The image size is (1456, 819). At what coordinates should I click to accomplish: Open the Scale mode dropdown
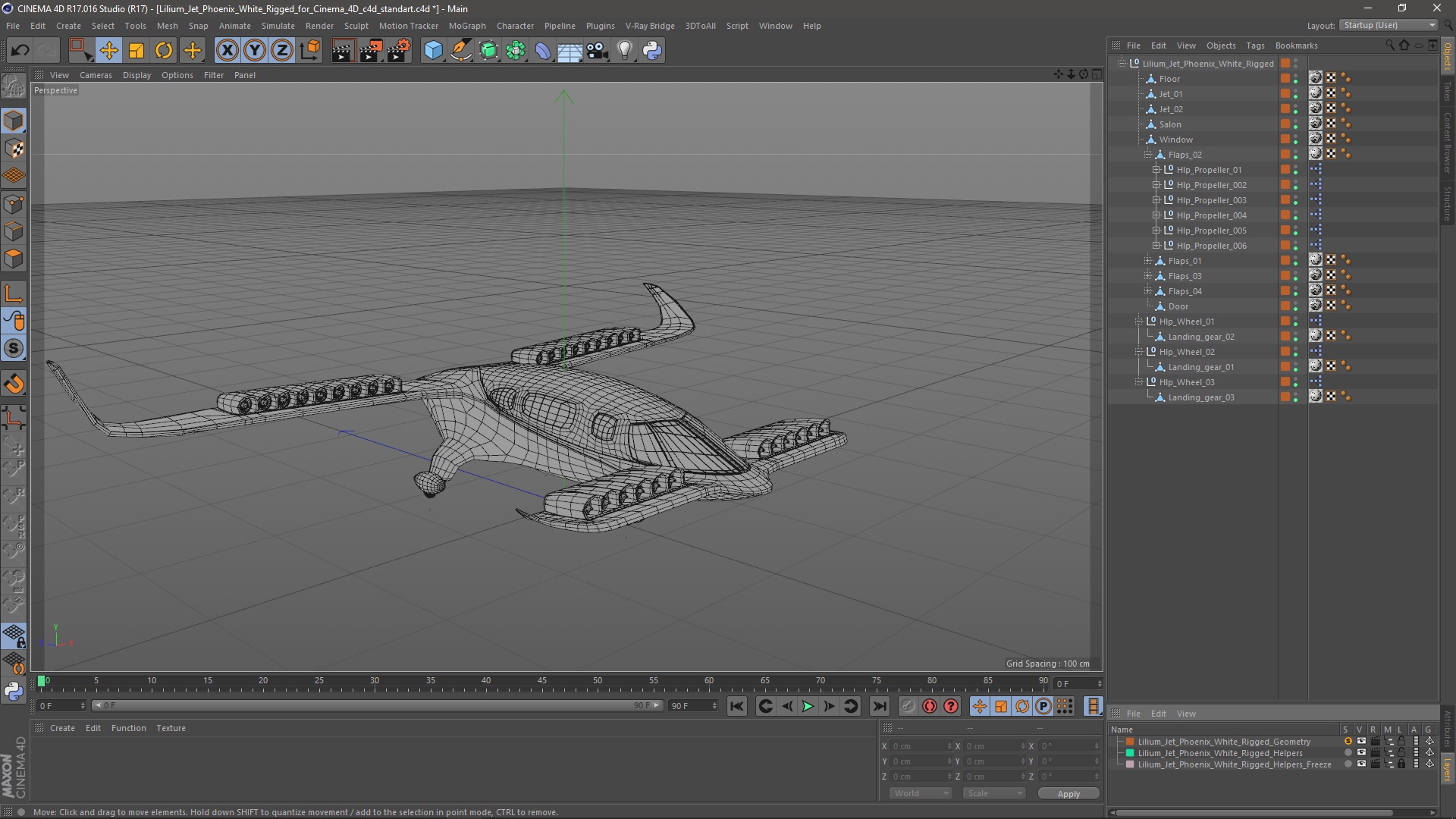point(993,793)
